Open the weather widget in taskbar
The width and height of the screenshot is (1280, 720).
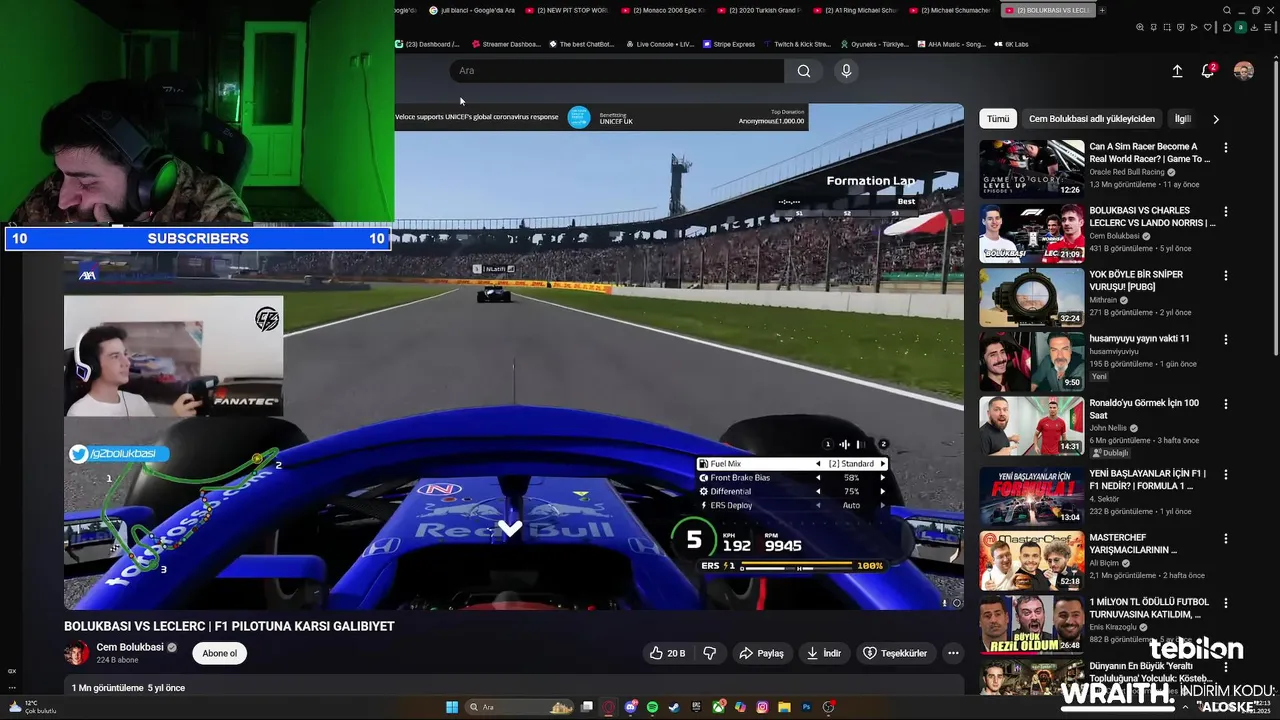click(32, 707)
